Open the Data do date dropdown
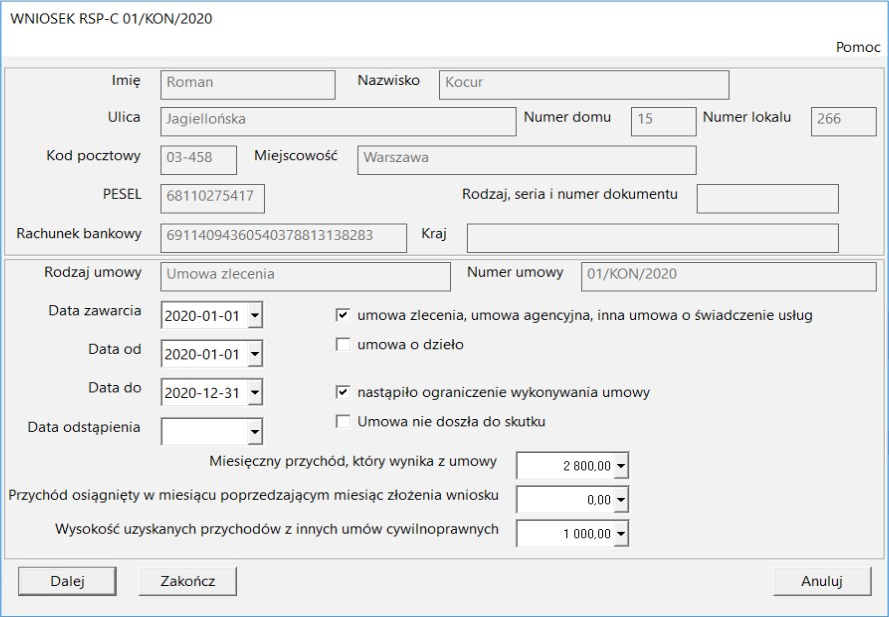This screenshot has height=617, width=889. point(254,393)
